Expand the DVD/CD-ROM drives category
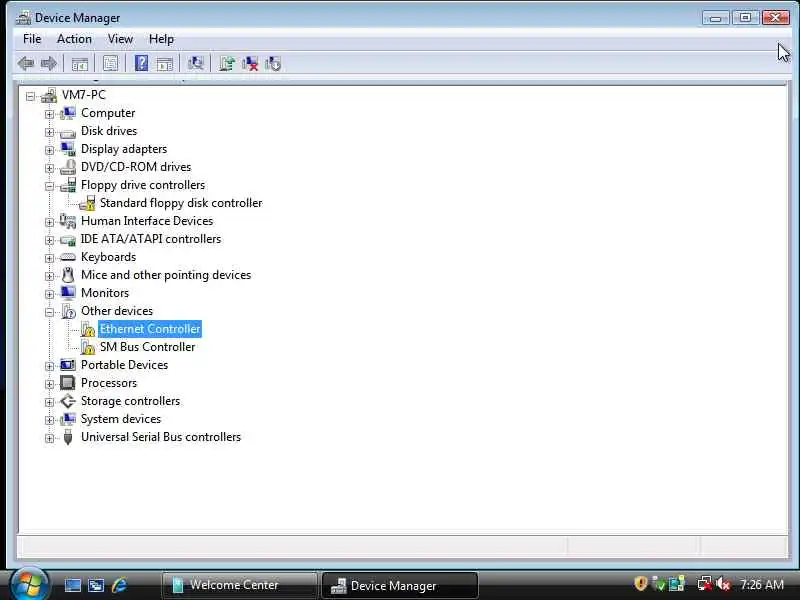800x600 pixels. click(x=49, y=168)
